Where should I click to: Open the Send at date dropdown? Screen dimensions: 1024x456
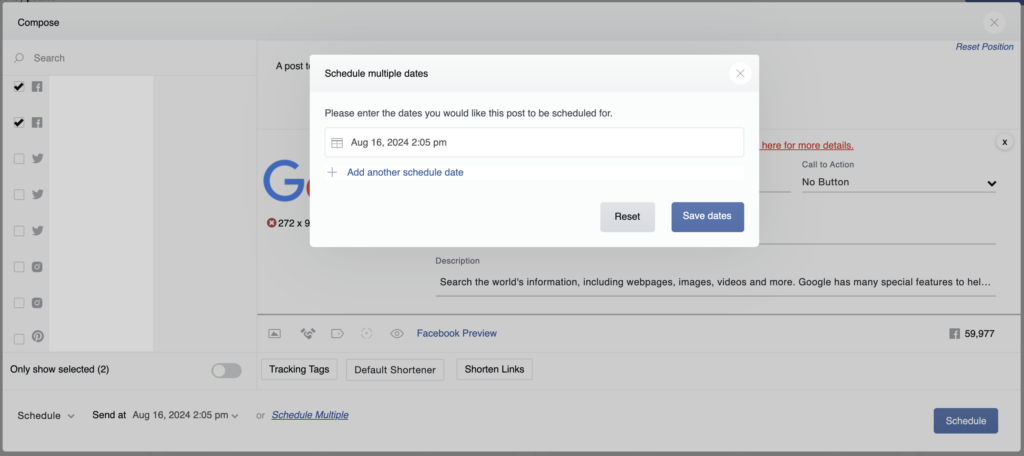click(x=185, y=415)
